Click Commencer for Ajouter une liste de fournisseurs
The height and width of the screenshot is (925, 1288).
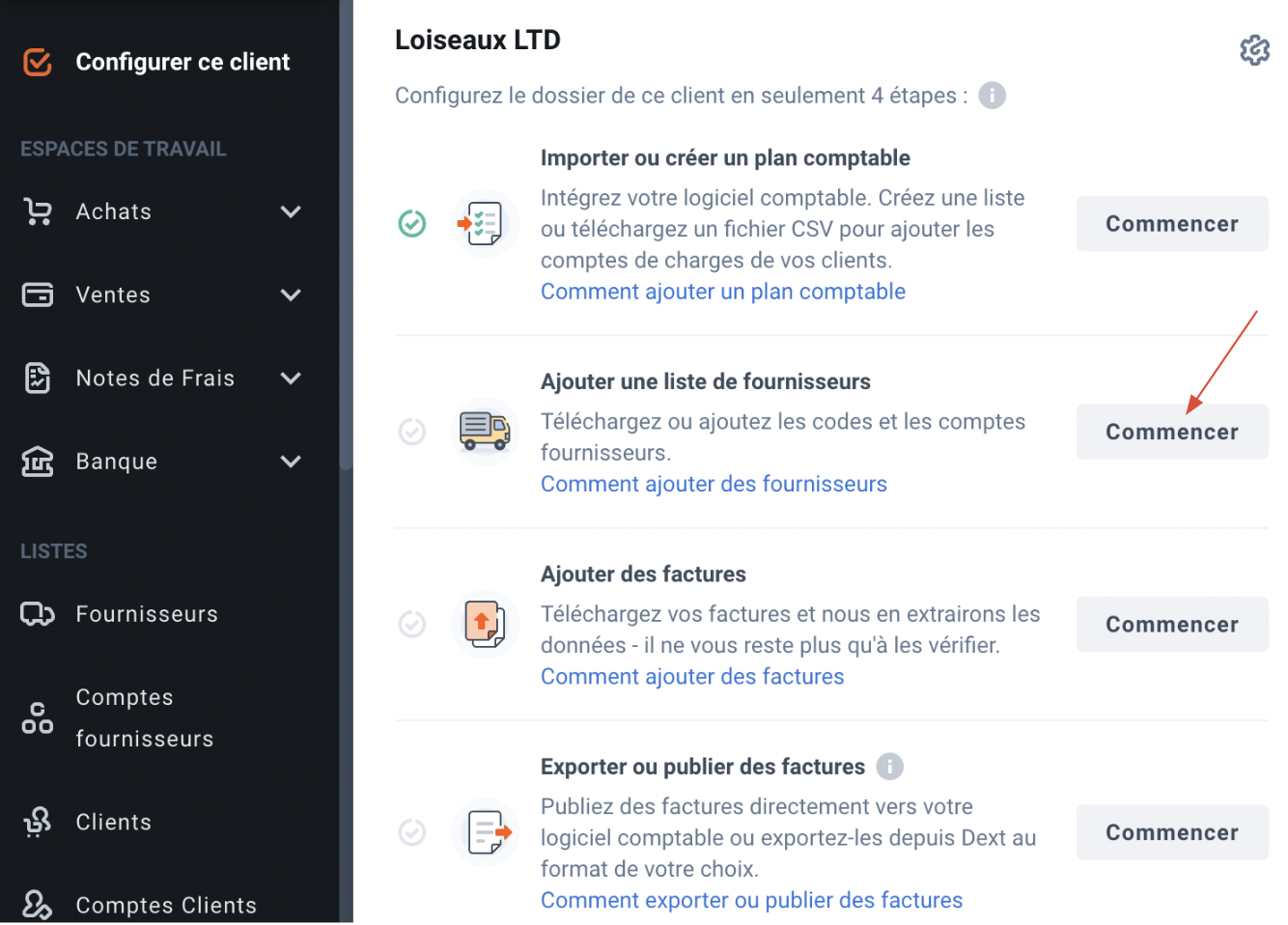(1172, 432)
